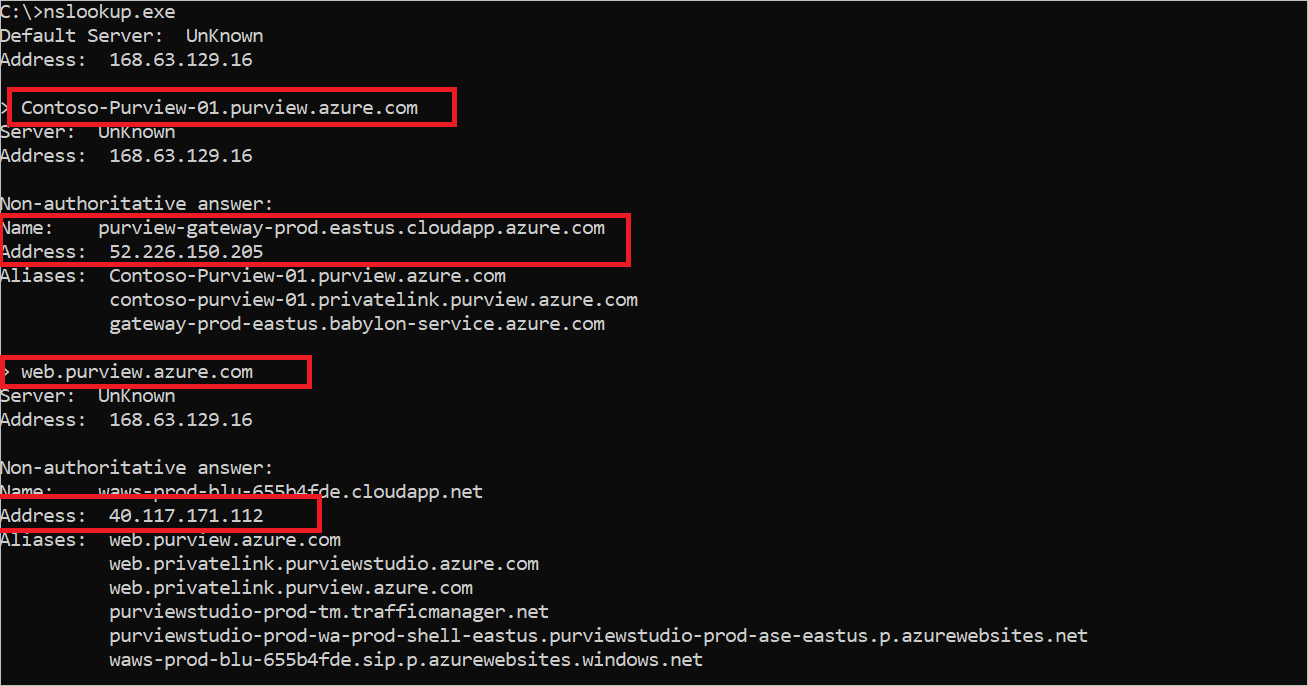Click the typed Contoso-Purview-01.purview.azure.com query at the prompt

pyautogui.click(x=219, y=108)
